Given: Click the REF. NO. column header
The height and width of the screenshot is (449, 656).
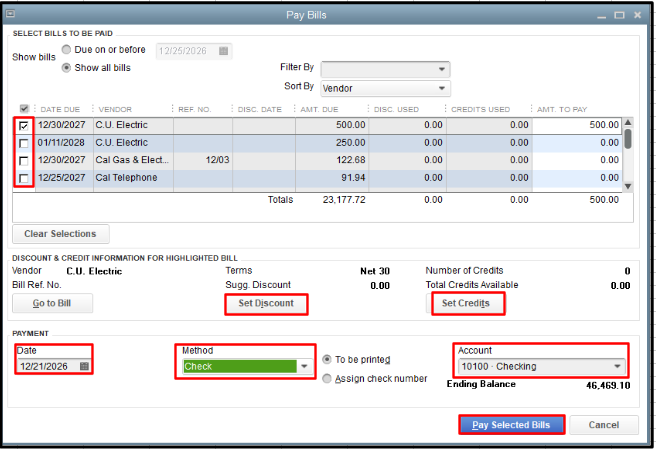Looking at the screenshot, I should (195, 110).
